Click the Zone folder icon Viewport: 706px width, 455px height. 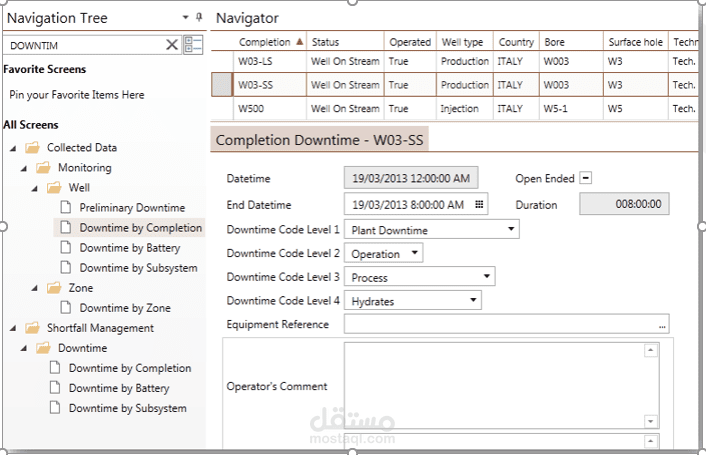54,288
